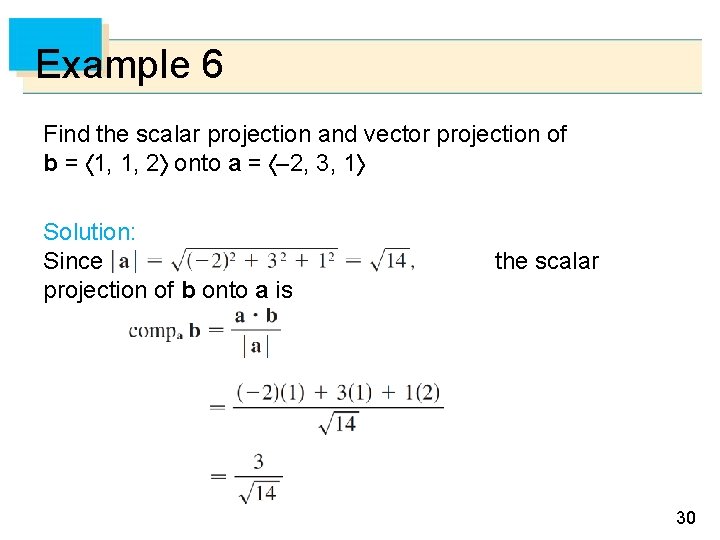This screenshot has width=720, height=540.
Task: Click the final 3 over √14 result
Action: pos(258,477)
